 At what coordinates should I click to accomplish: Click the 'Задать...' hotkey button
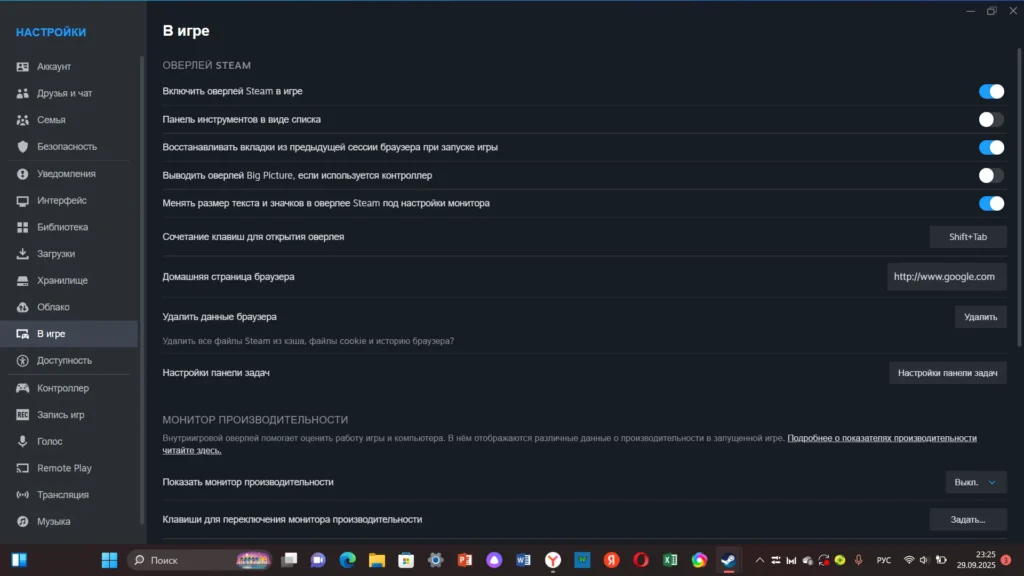pos(967,520)
